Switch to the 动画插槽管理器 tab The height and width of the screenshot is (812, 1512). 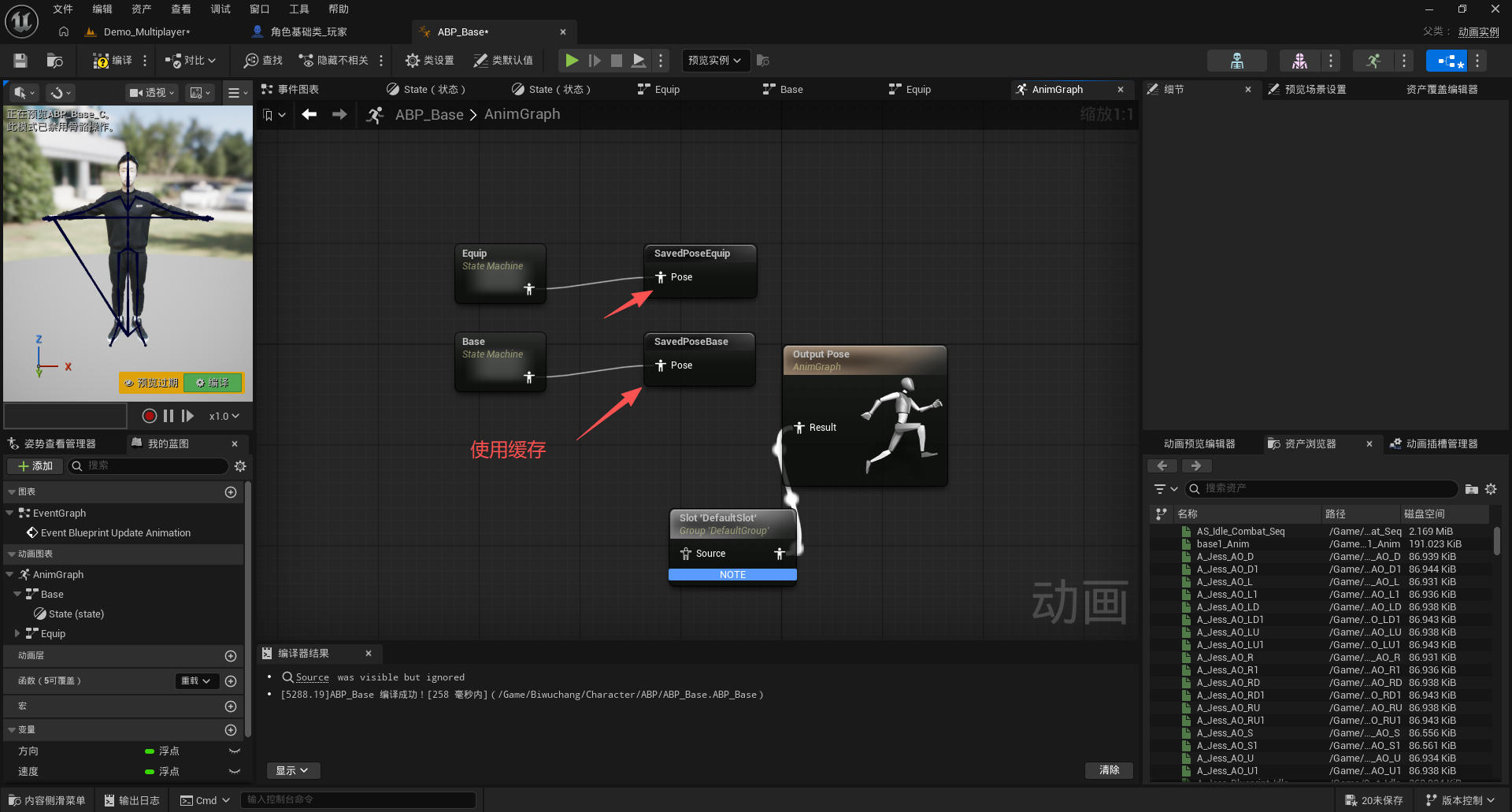pyautogui.click(x=1434, y=444)
